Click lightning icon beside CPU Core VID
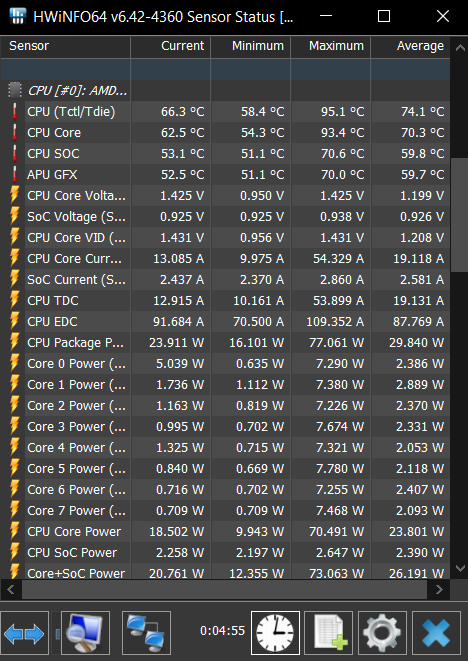The image size is (468, 661). 15,237
